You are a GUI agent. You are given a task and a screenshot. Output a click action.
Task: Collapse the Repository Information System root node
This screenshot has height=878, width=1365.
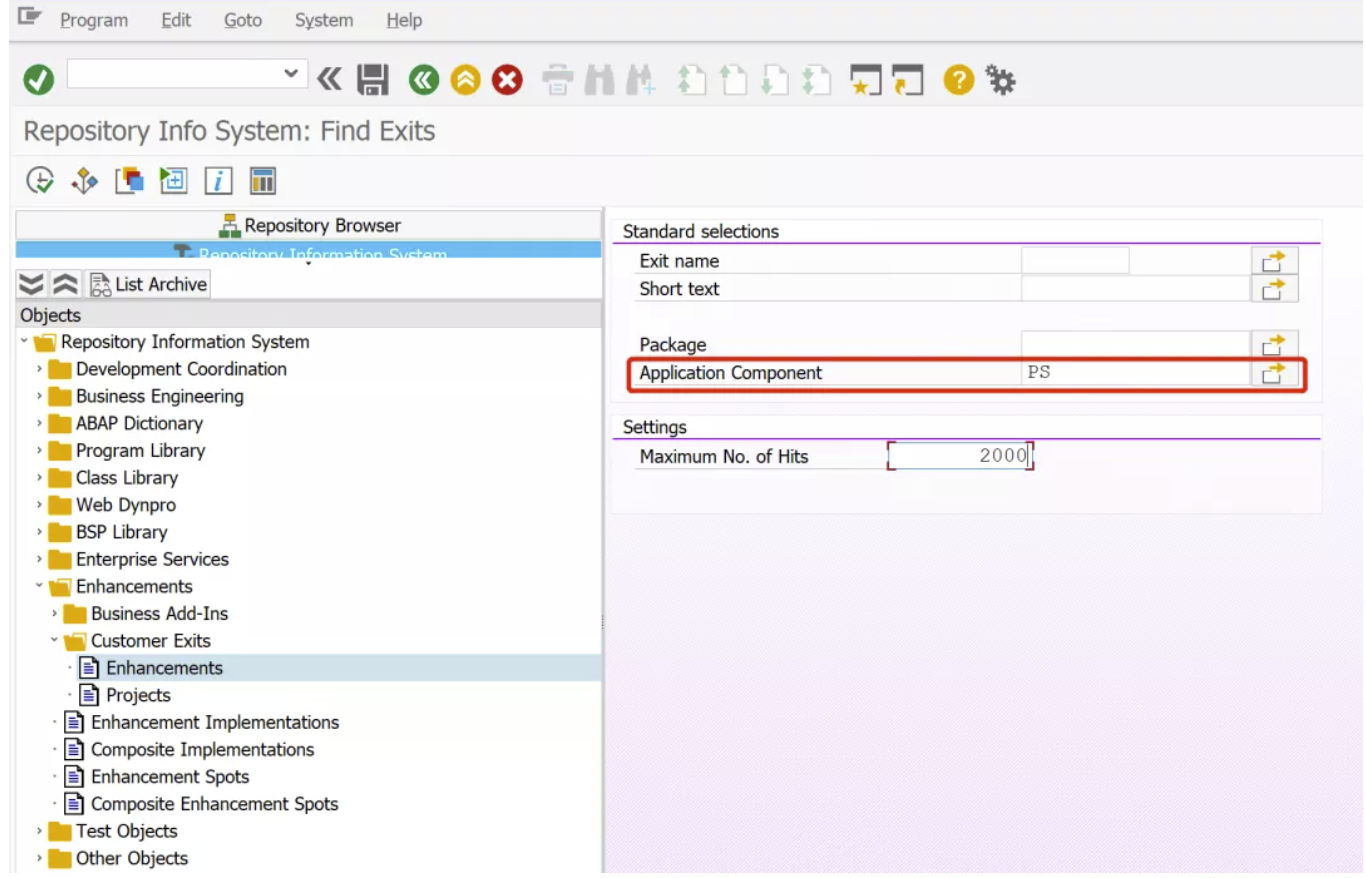pos(24,342)
